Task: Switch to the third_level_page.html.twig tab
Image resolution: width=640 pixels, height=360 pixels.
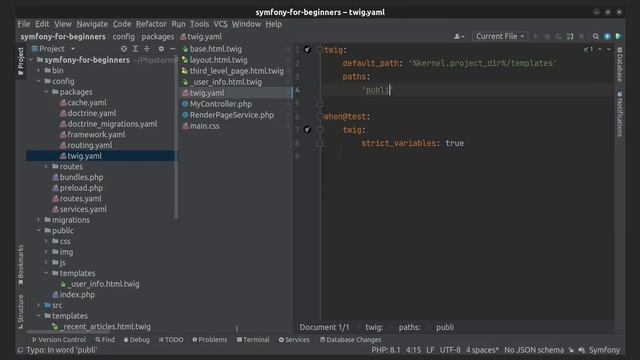Action: 236,71
